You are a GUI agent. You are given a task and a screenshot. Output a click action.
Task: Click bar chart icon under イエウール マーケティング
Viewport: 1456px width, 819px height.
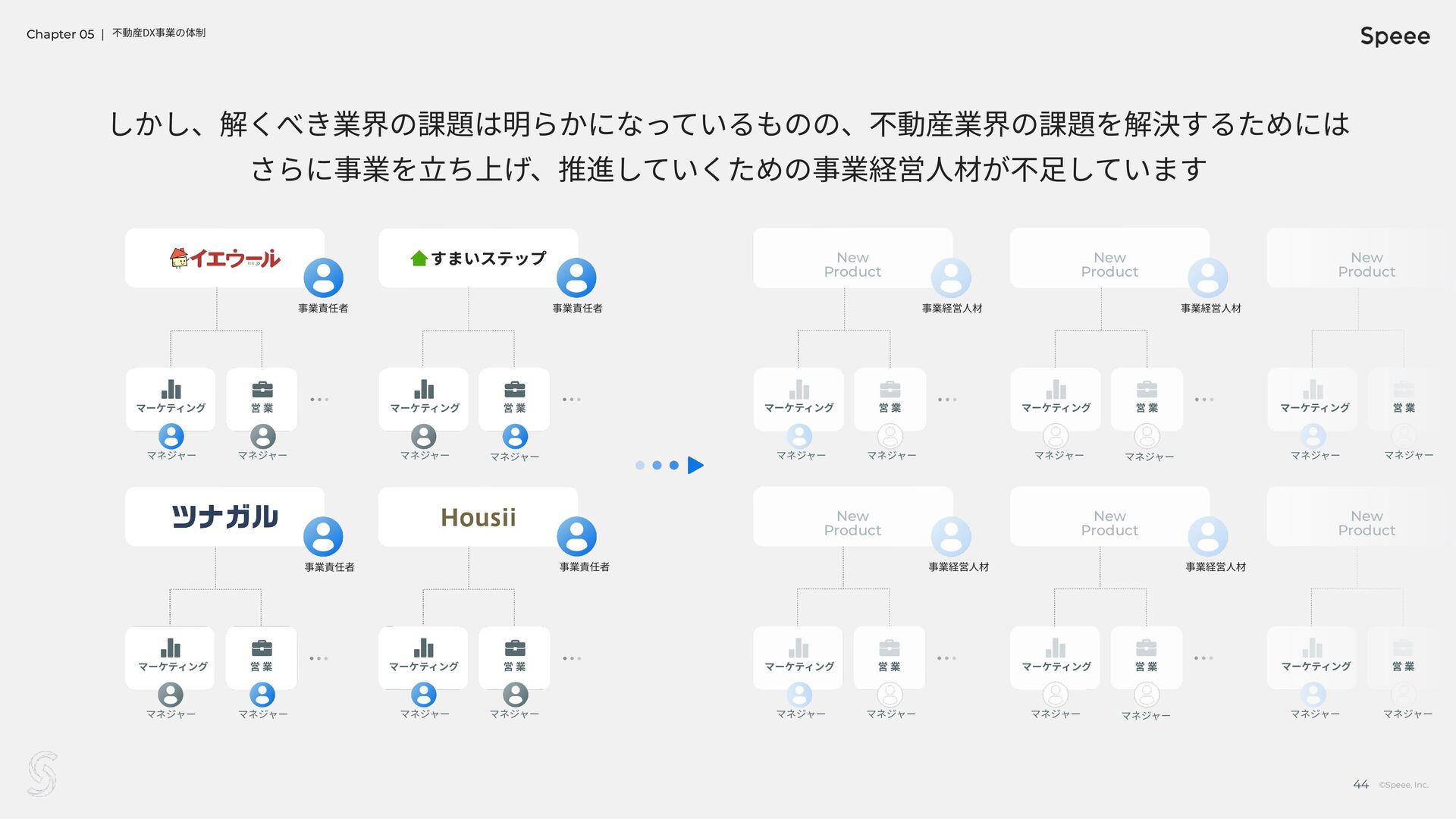tap(171, 390)
